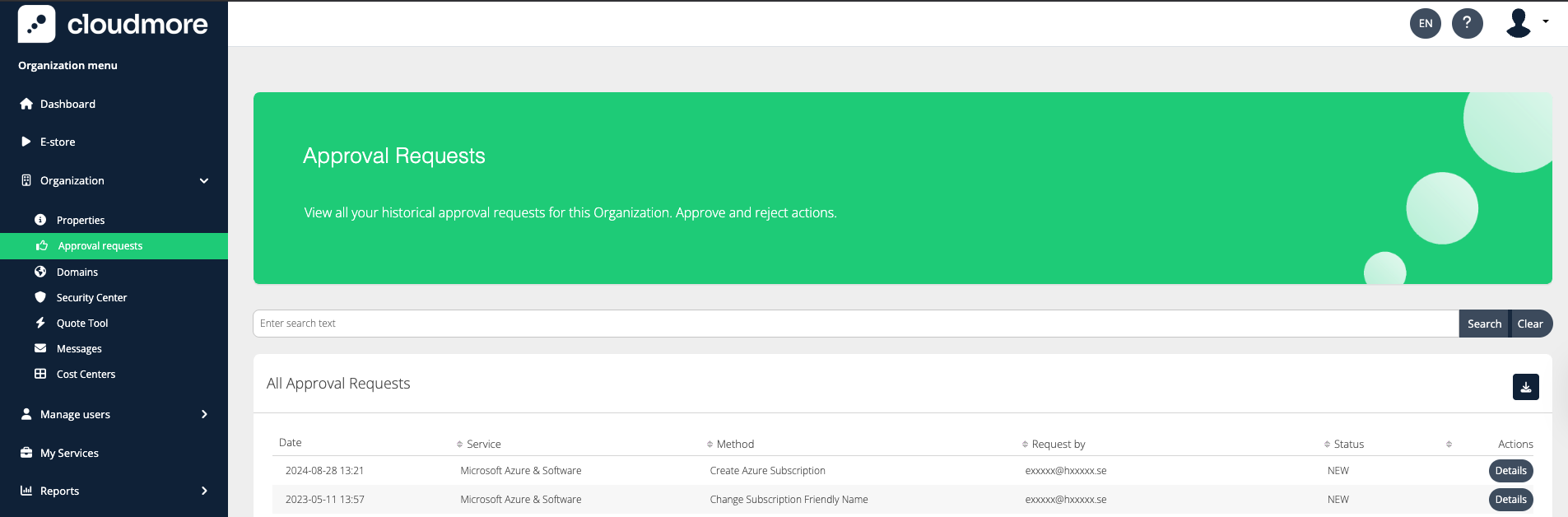Expand the Manage users submenu

pos(204,414)
